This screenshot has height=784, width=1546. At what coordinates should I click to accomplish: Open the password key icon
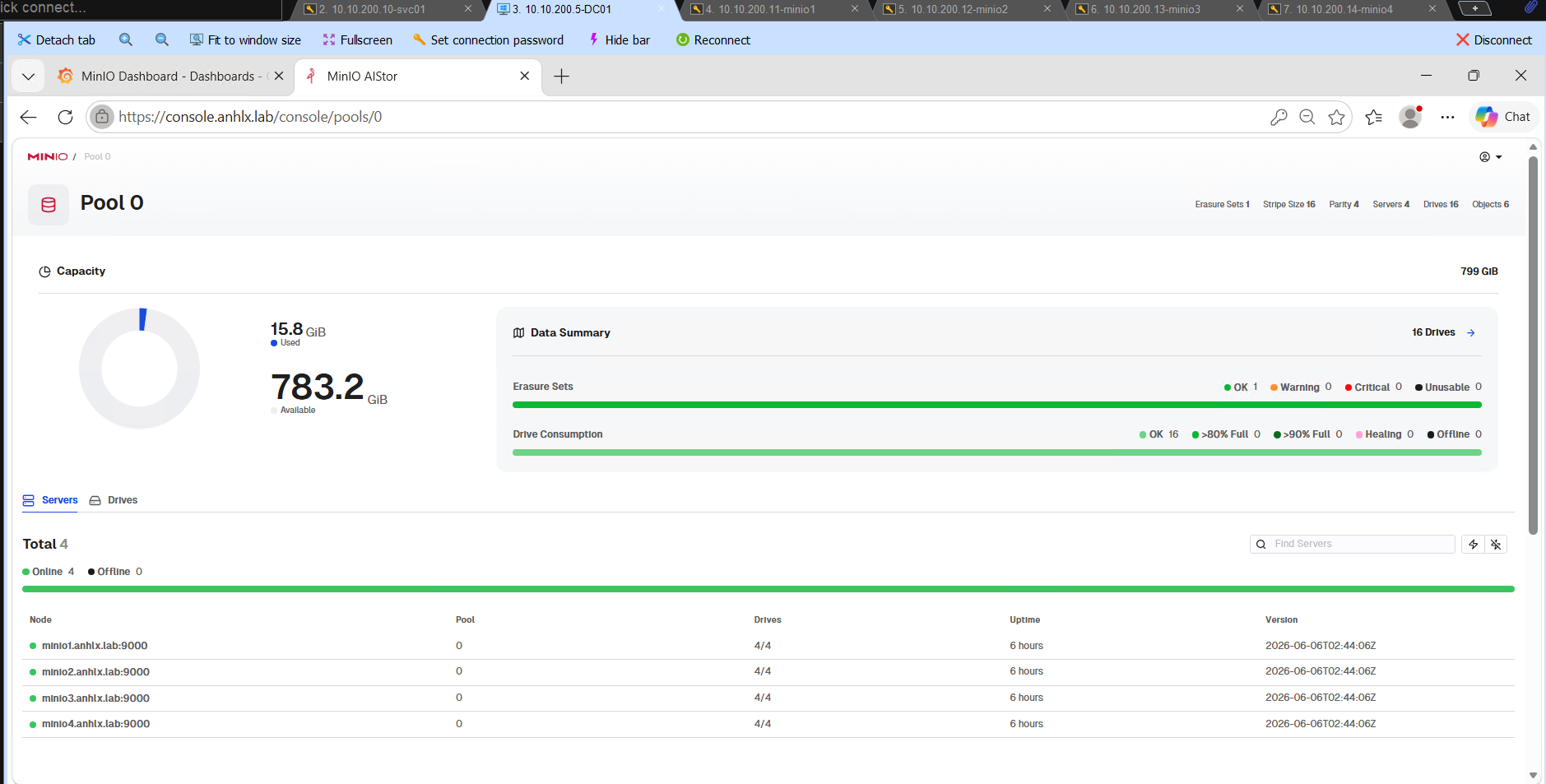[1279, 117]
